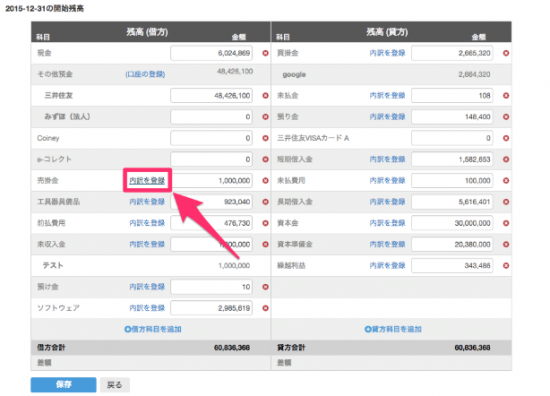Viewport: 550px width, 396px height.
Task: Open 内訳を登録 for ソフトウェア
Action: (147, 308)
